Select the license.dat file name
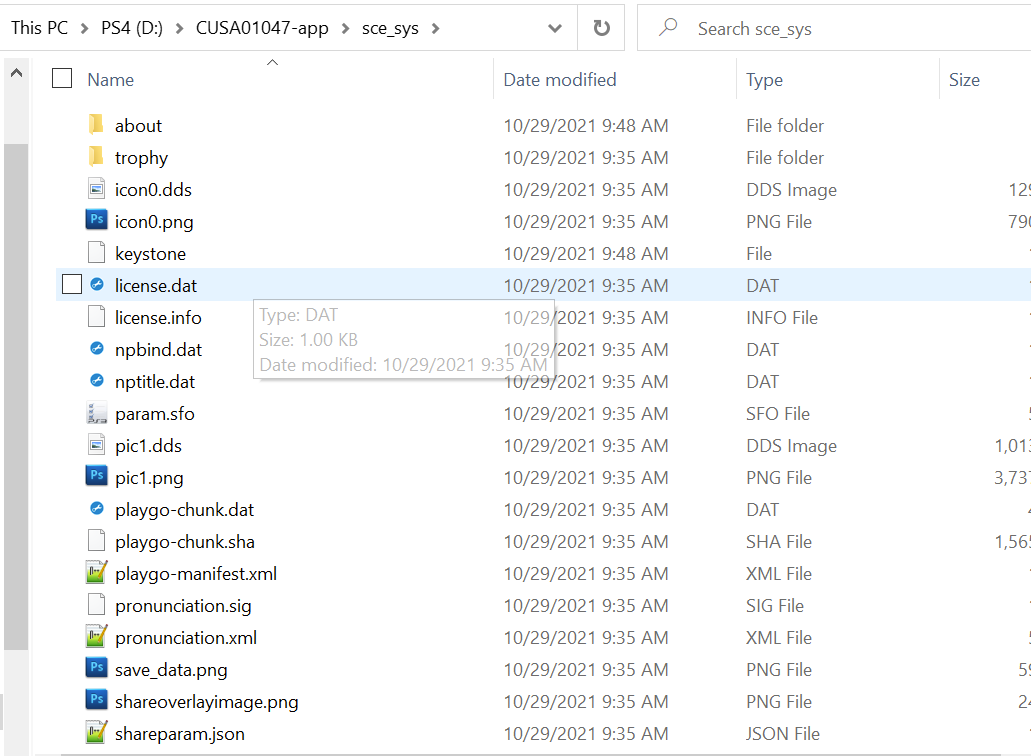This screenshot has width=1031, height=756. [156, 285]
